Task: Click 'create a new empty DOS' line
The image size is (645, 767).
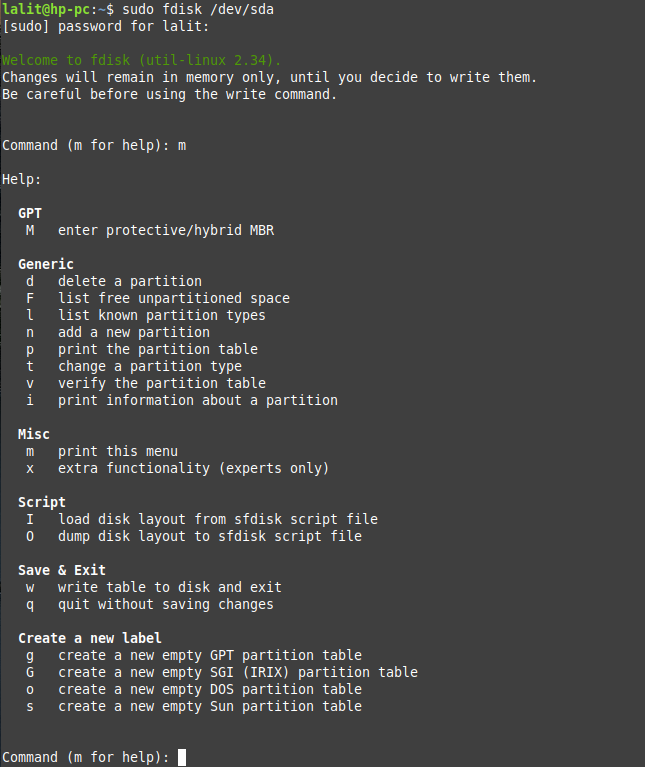Action: coord(209,689)
